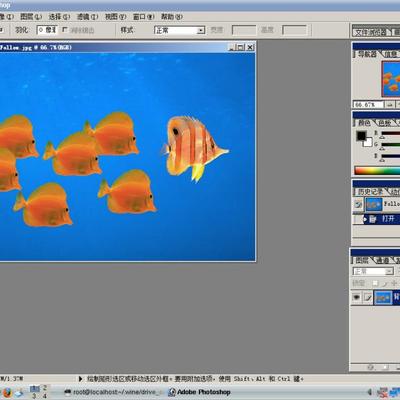This screenshot has width=400, height=400.
Task: Click the mail icon on taskbar
Action: pyautogui.click(x=19, y=393)
